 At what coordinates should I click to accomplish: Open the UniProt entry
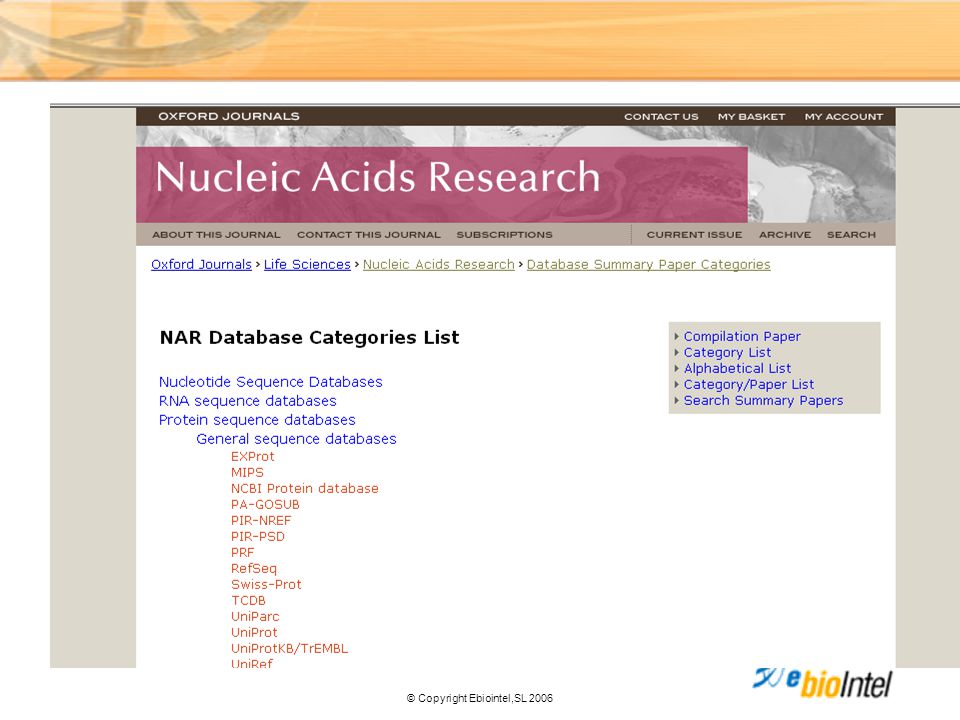tap(254, 632)
